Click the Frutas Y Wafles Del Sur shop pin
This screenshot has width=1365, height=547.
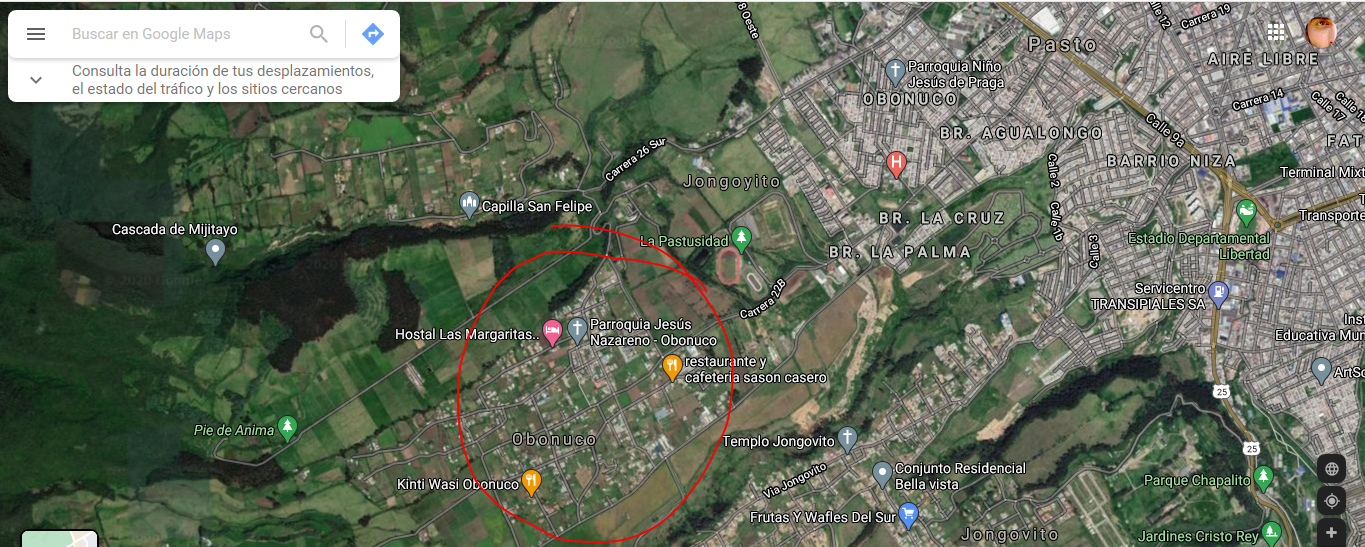coord(908,516)
